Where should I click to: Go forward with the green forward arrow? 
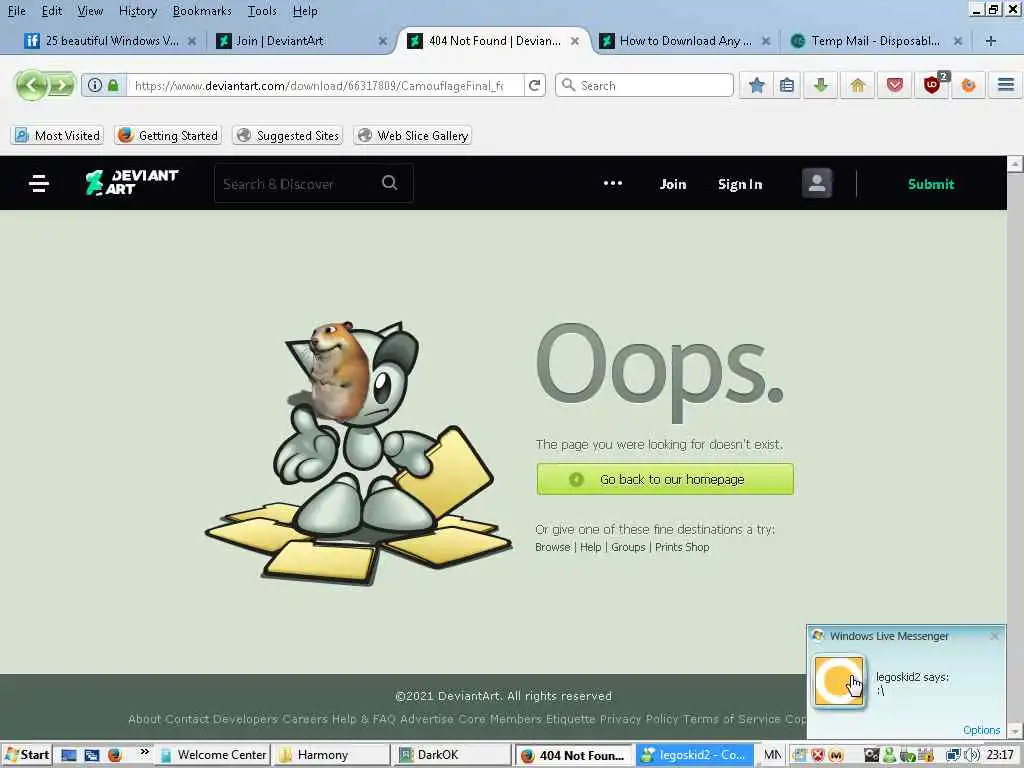[61, 85]
